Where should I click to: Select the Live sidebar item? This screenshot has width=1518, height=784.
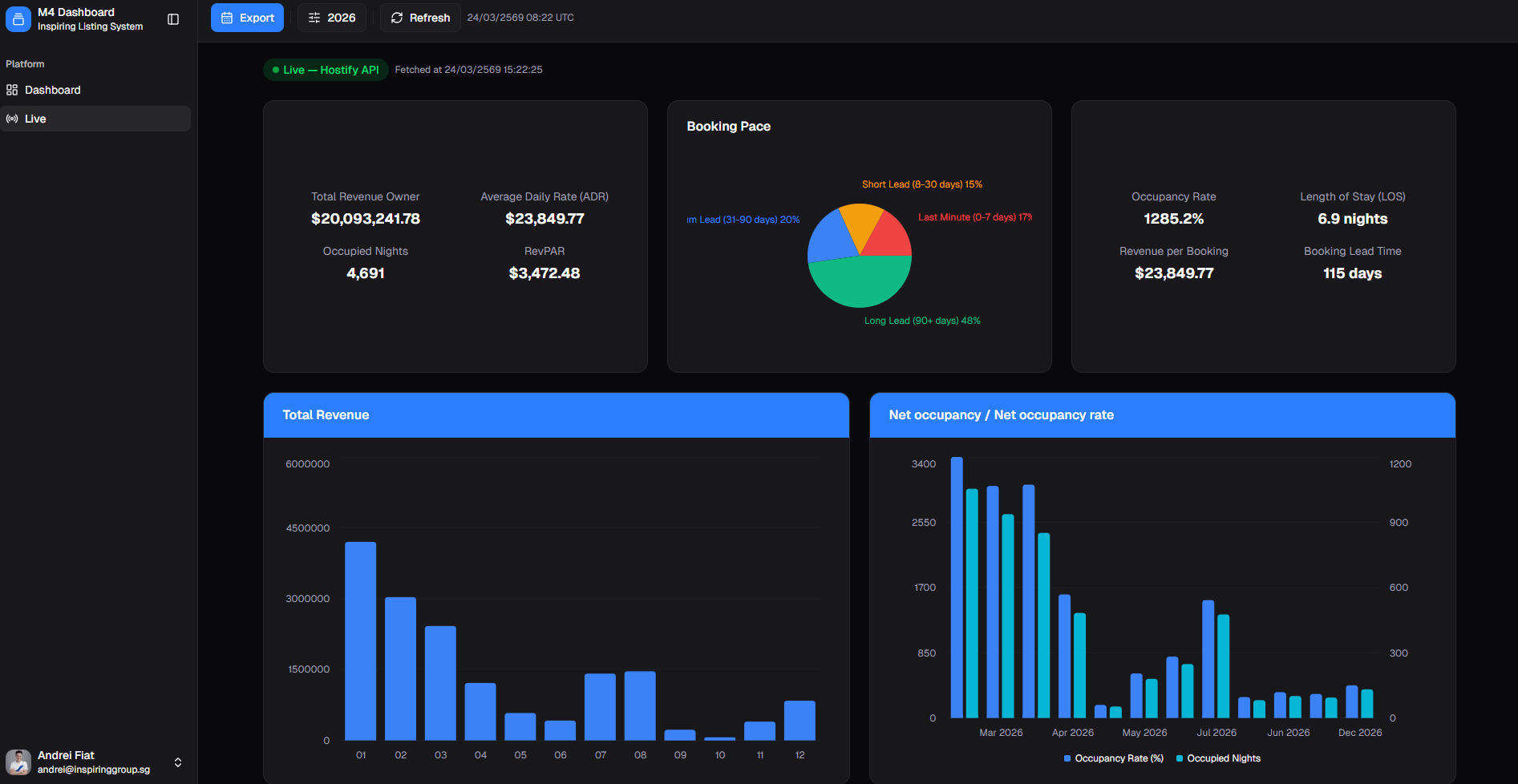tap(95, 119)
